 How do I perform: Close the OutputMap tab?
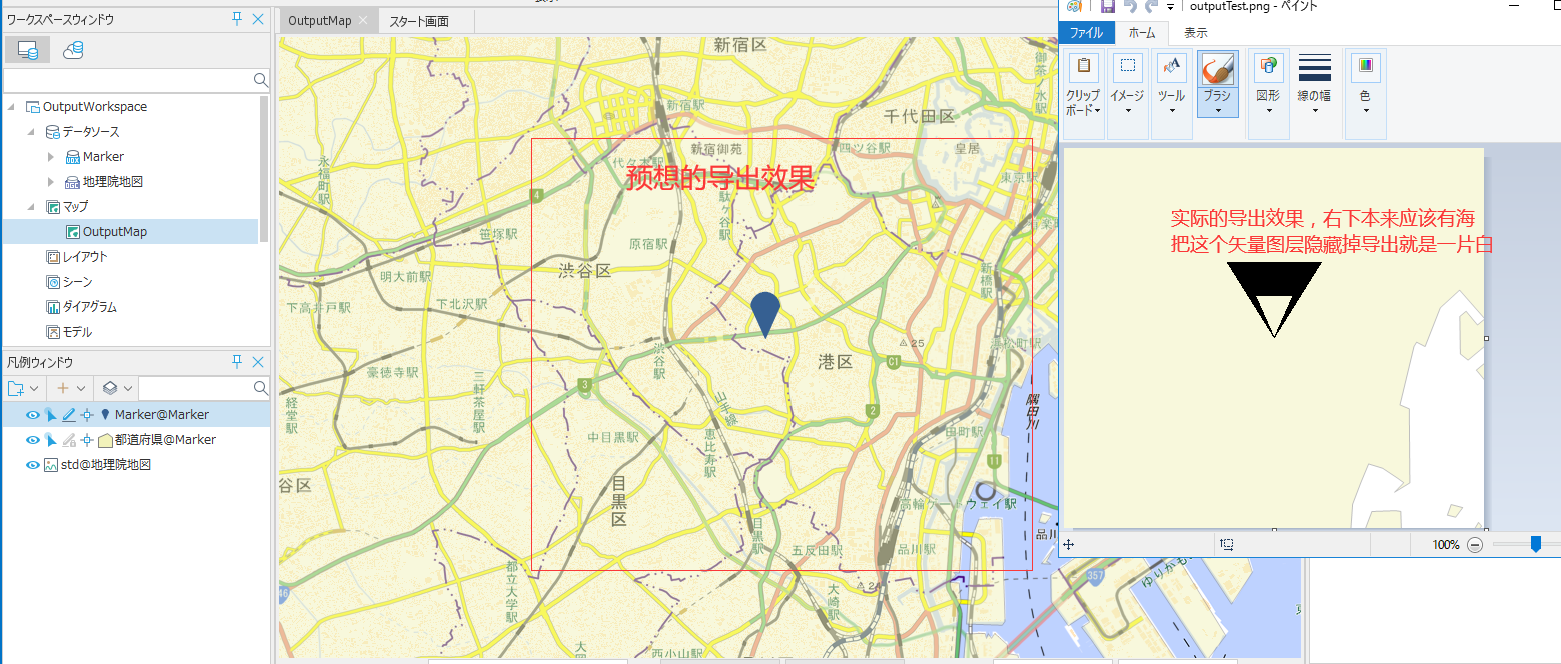tap(363, 21)
